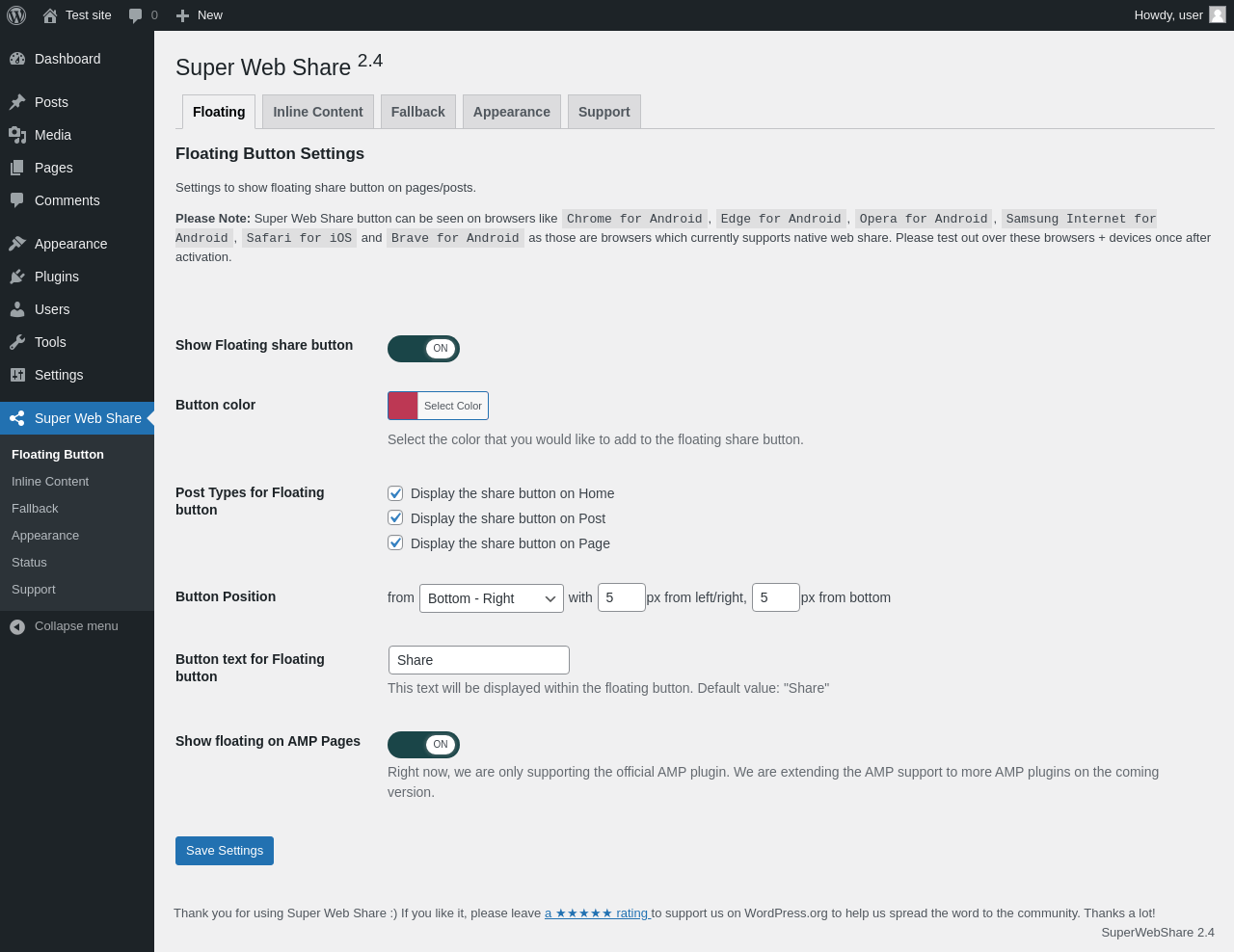The height and width of the screenshot is (952, 1234).
Task: Click Collapse menu text
Action: click(x=76, y=626)
